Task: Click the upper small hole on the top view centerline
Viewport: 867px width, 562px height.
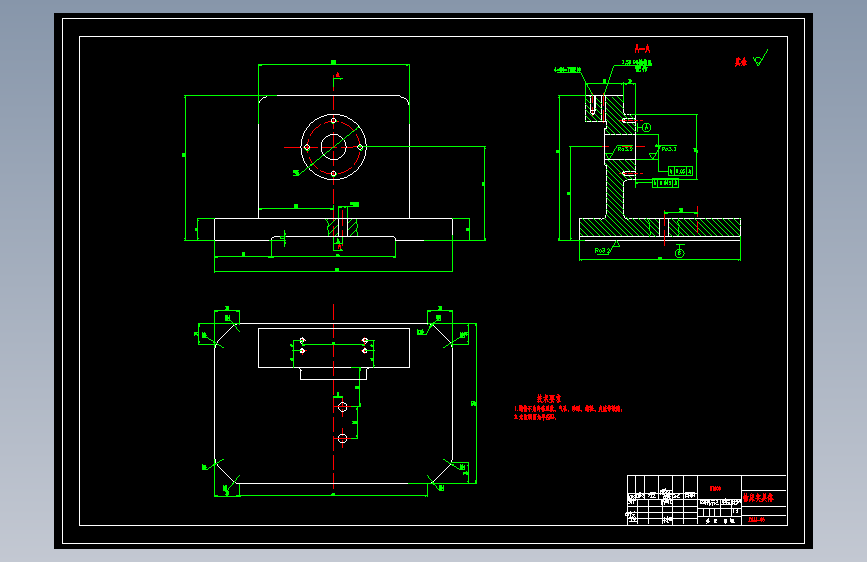Action: point(342,407)
